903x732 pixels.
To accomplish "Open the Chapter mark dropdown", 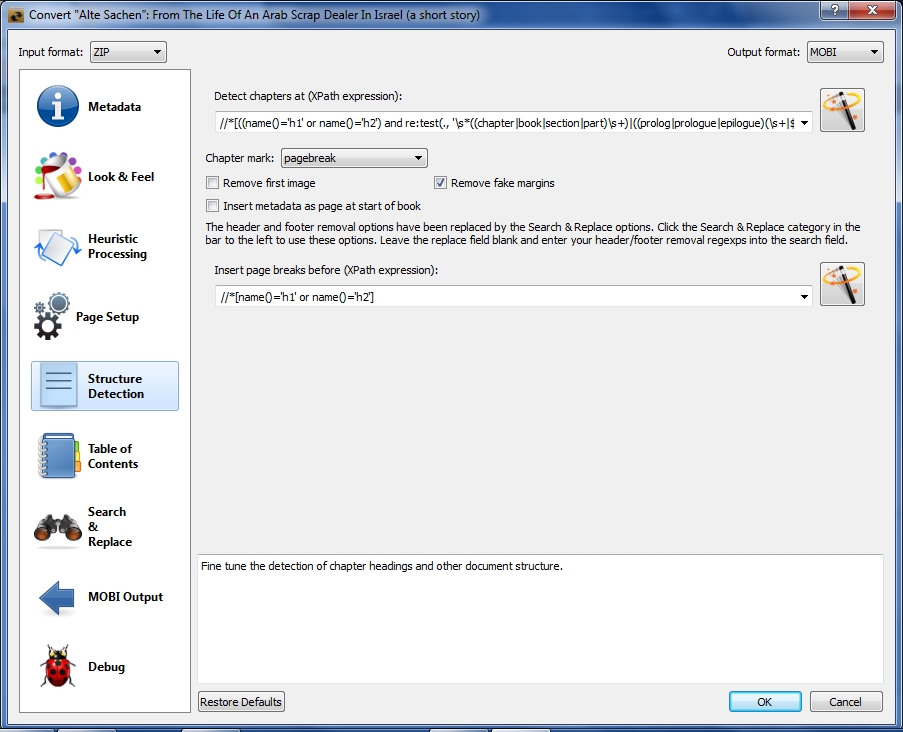I will [x=354, y=158].
